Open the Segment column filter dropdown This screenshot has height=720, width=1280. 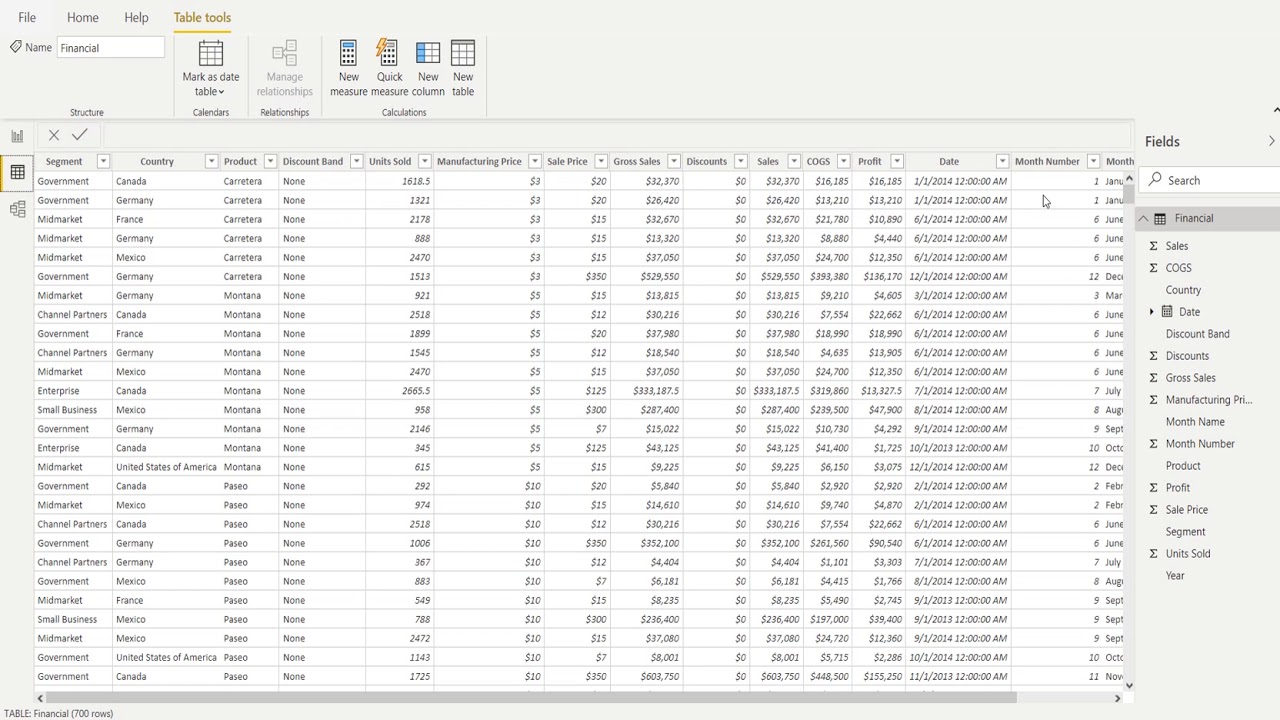point(102,161)
